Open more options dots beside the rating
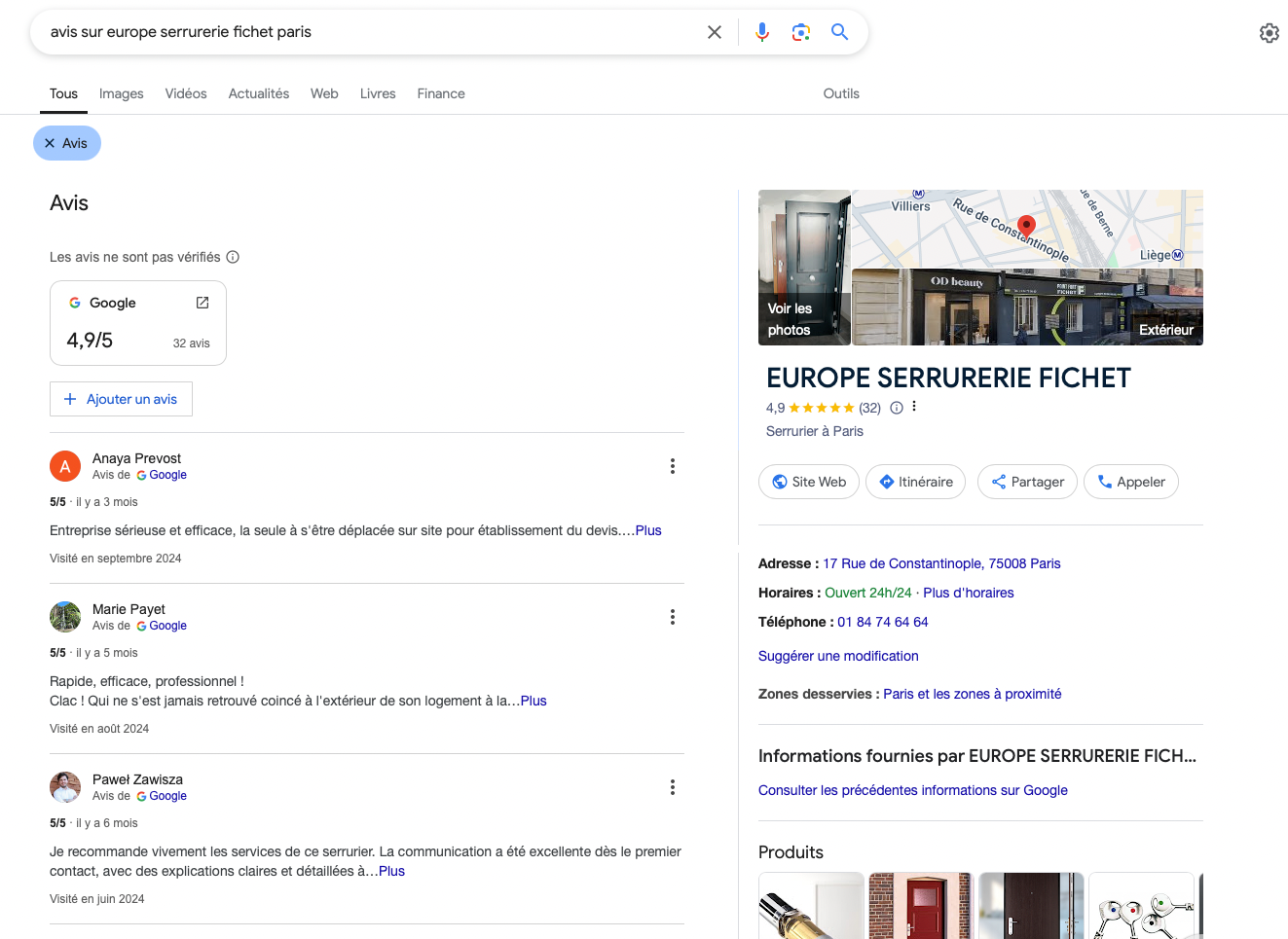1288x939 pixels. tap(914, 407)
